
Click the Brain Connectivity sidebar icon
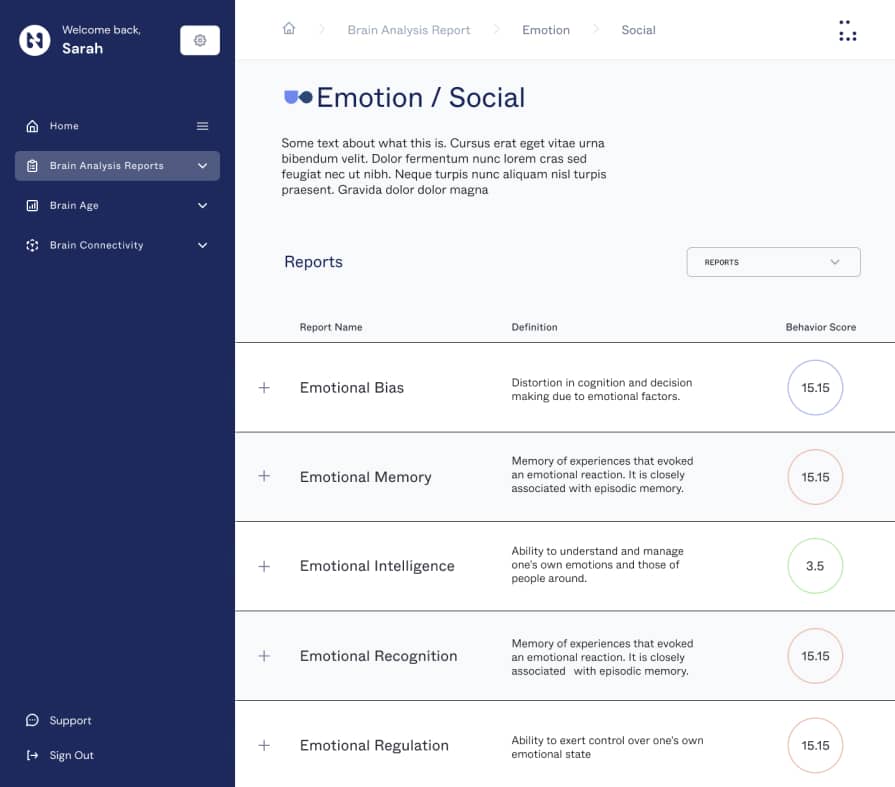(33, 245)
